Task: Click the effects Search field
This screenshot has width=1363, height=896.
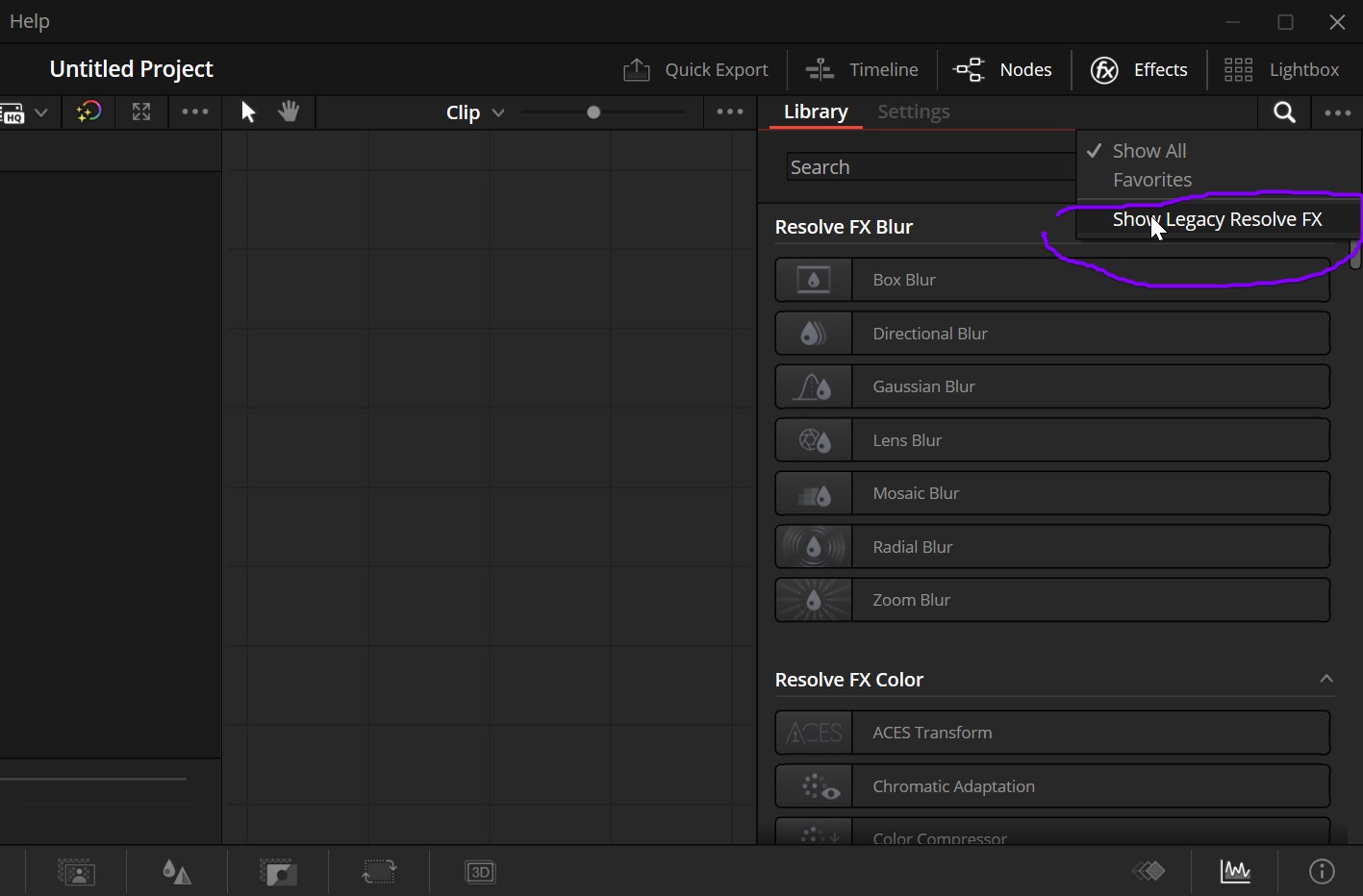Action: (930, 166)
